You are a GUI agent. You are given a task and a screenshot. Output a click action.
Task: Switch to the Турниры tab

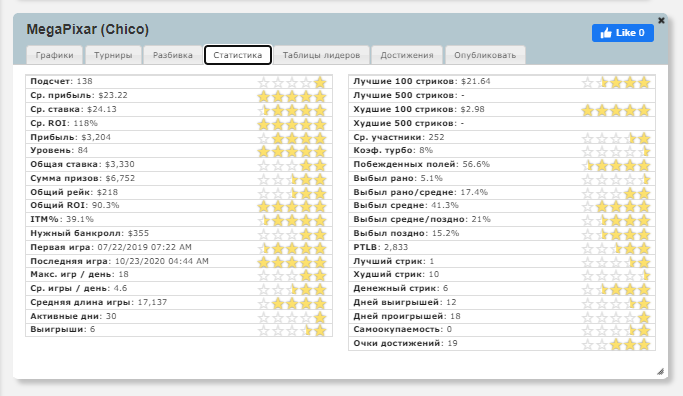point(113,55)
